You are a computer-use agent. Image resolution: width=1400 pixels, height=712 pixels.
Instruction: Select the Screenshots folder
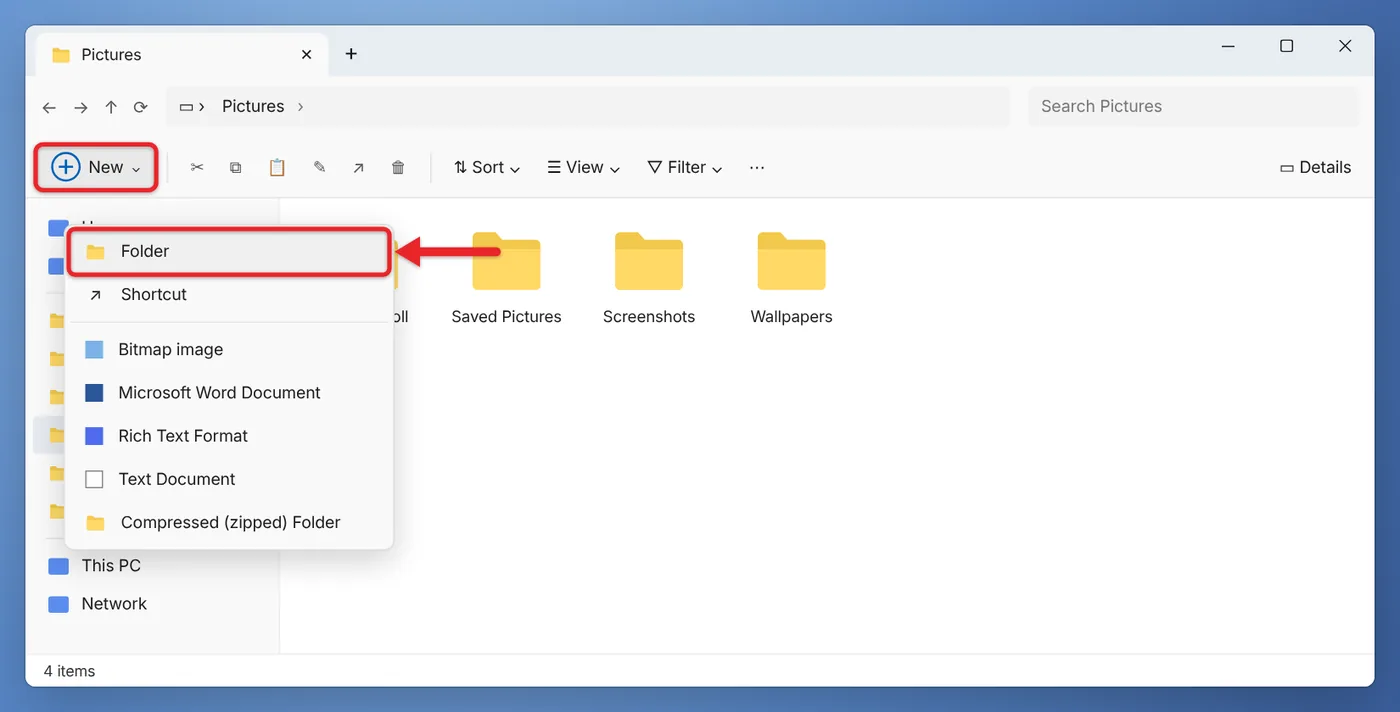pyautogui.click(x=649, y=279)
